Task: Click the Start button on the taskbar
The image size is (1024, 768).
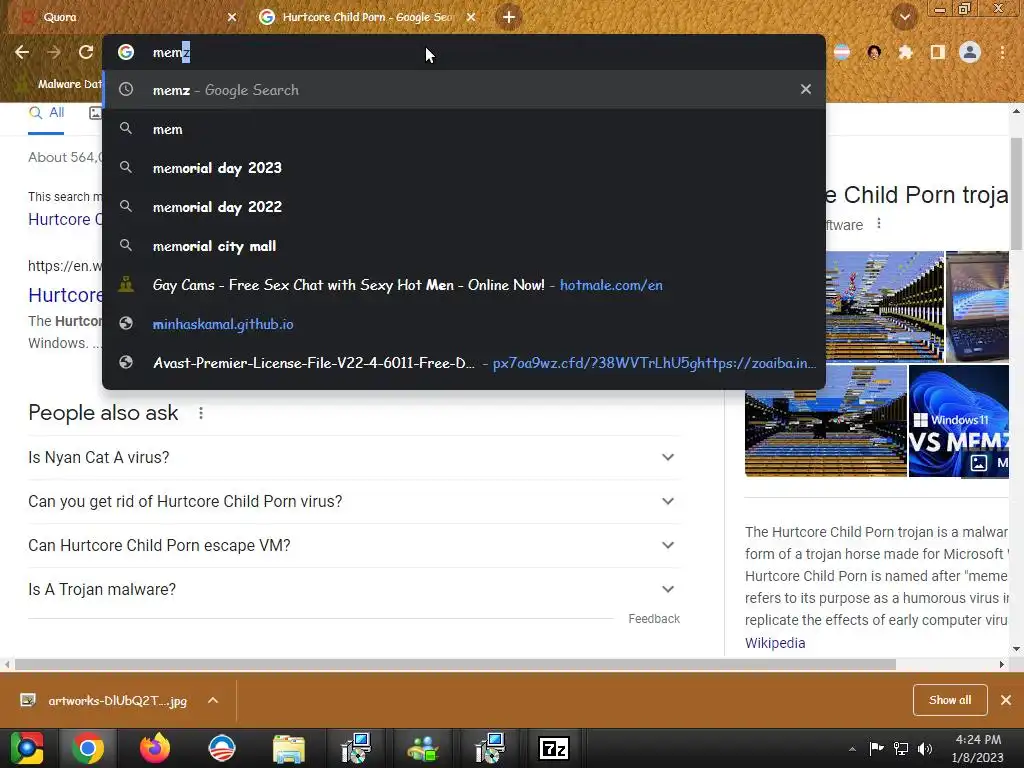Action: click(x=27, y=748)
